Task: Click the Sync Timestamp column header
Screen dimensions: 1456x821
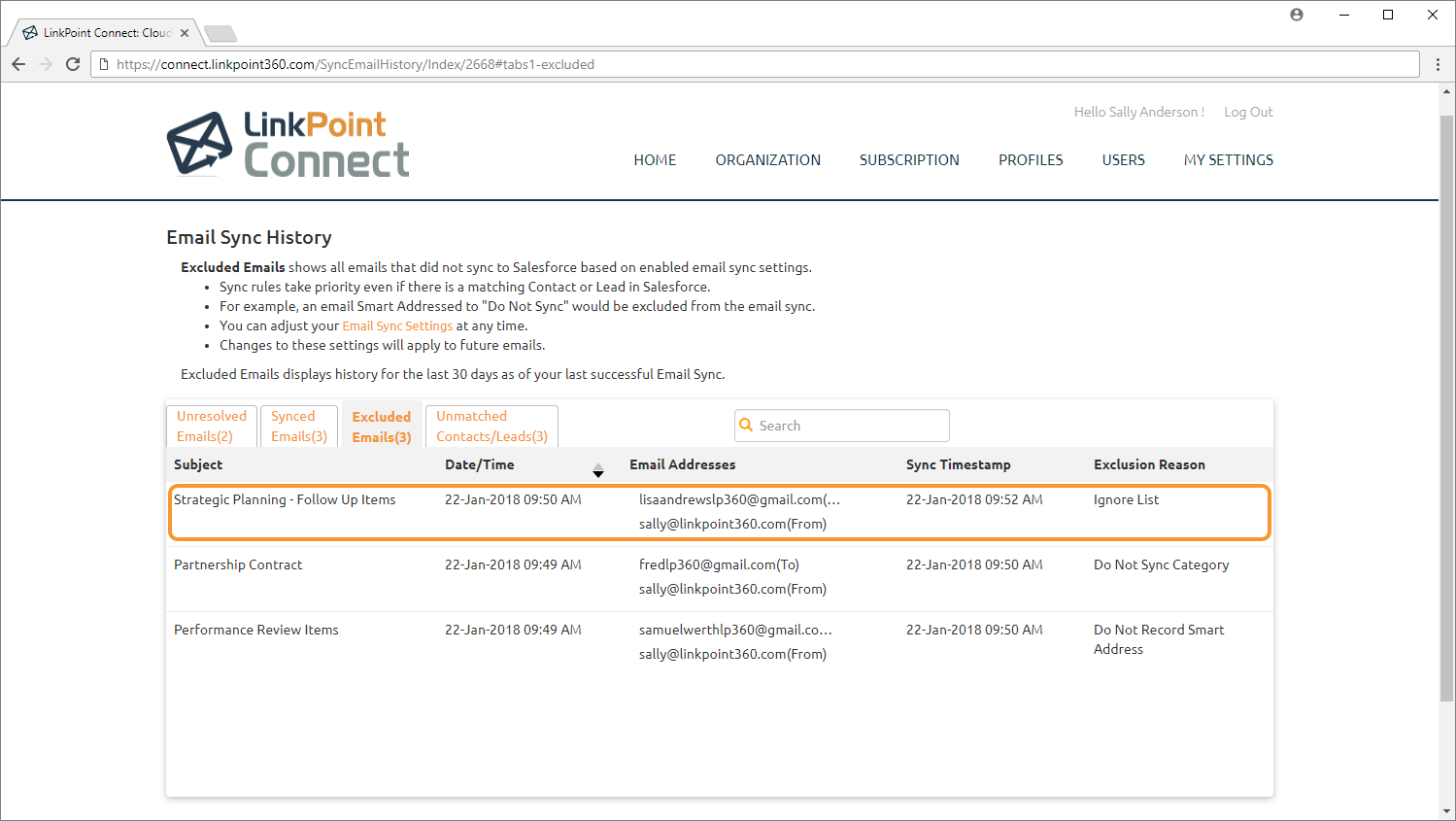Action: 959,464
